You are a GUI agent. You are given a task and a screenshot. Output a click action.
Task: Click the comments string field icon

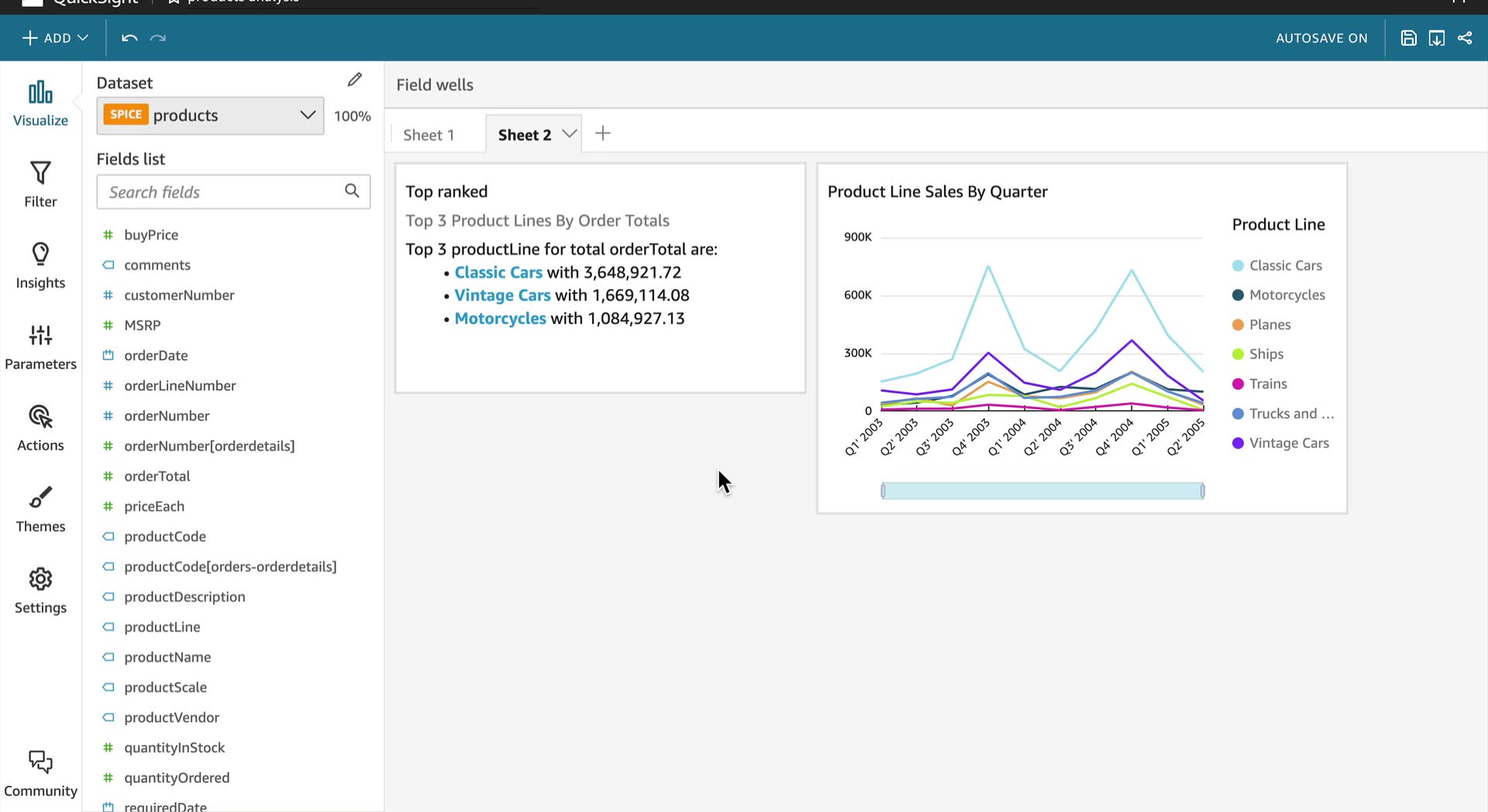(x=108, y=265)
